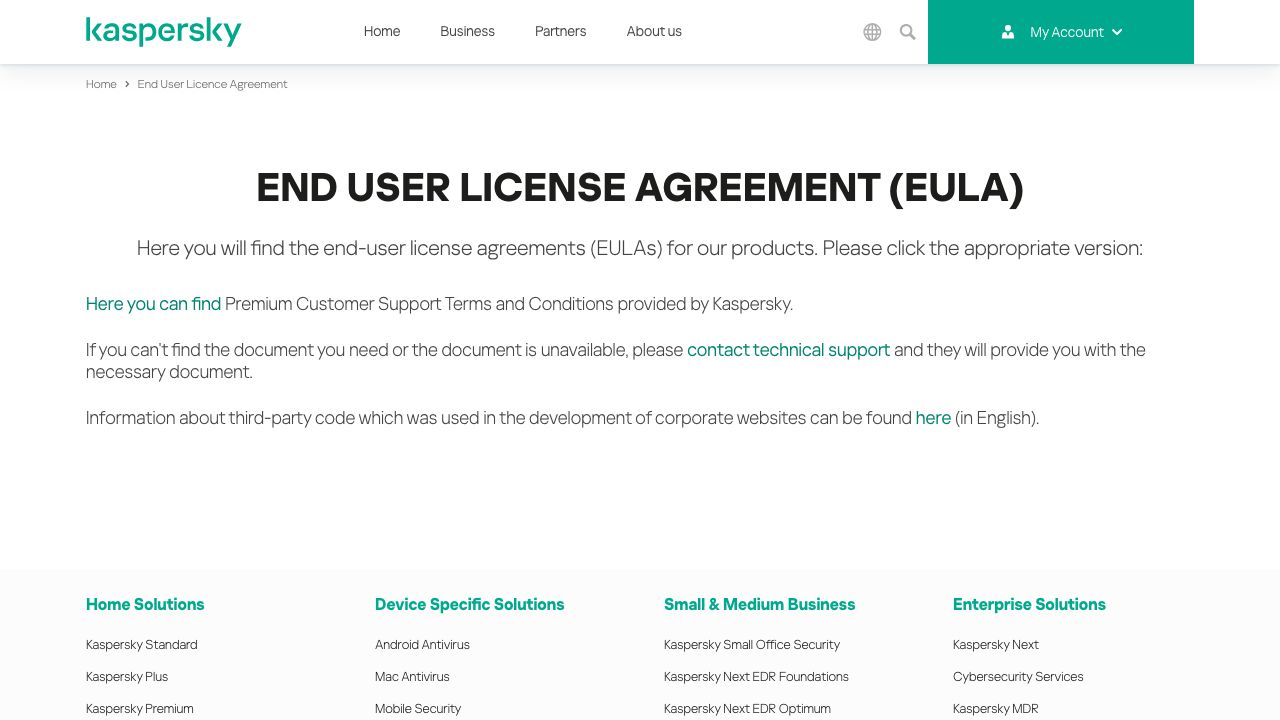This screenshot has height=720, width=1280.
Task: Open the Partners navigation menu
Action: pyautogui.click(x=560, y=31)
